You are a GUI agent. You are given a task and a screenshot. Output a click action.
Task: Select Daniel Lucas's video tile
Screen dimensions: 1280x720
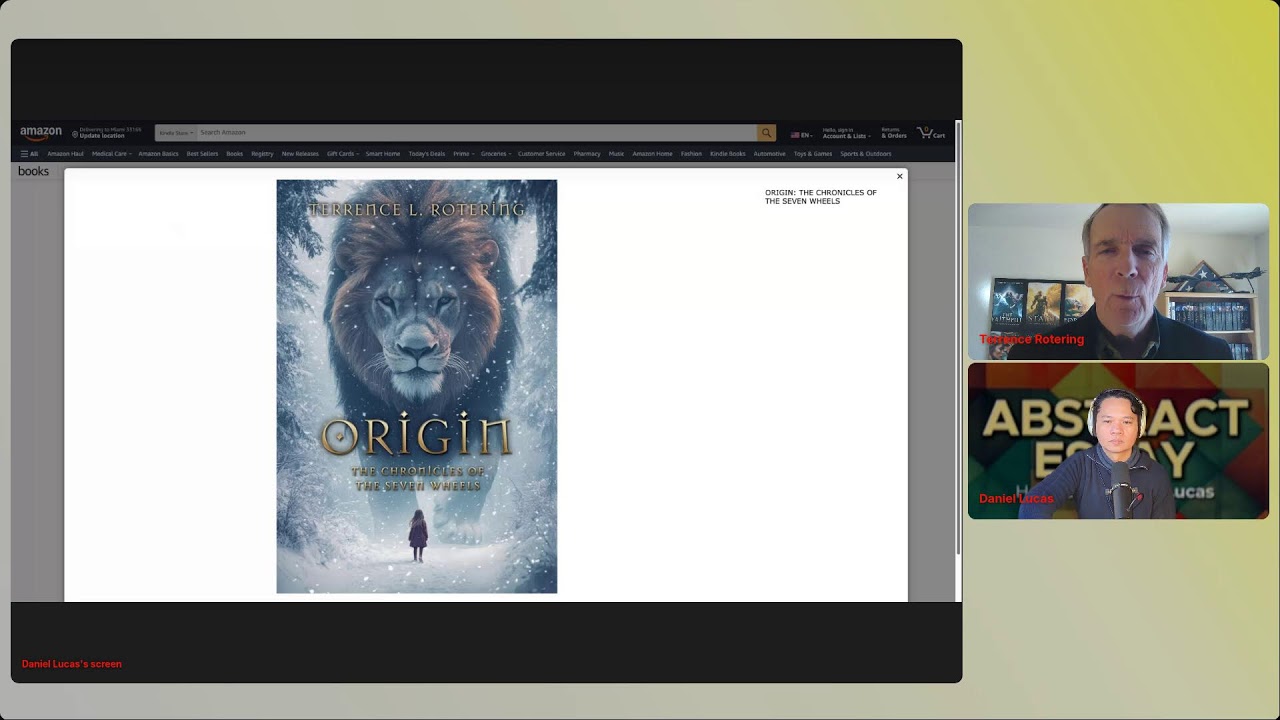click(x=1118, y=441)
